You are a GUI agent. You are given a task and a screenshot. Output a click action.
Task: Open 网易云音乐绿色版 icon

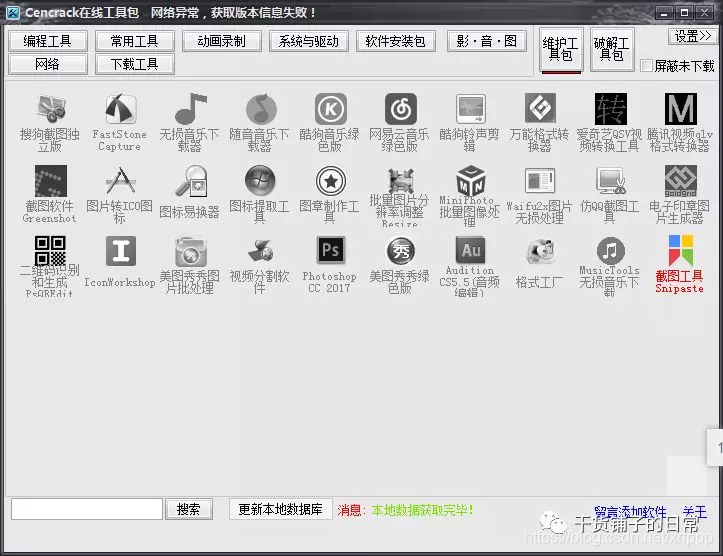coord(400,109)
